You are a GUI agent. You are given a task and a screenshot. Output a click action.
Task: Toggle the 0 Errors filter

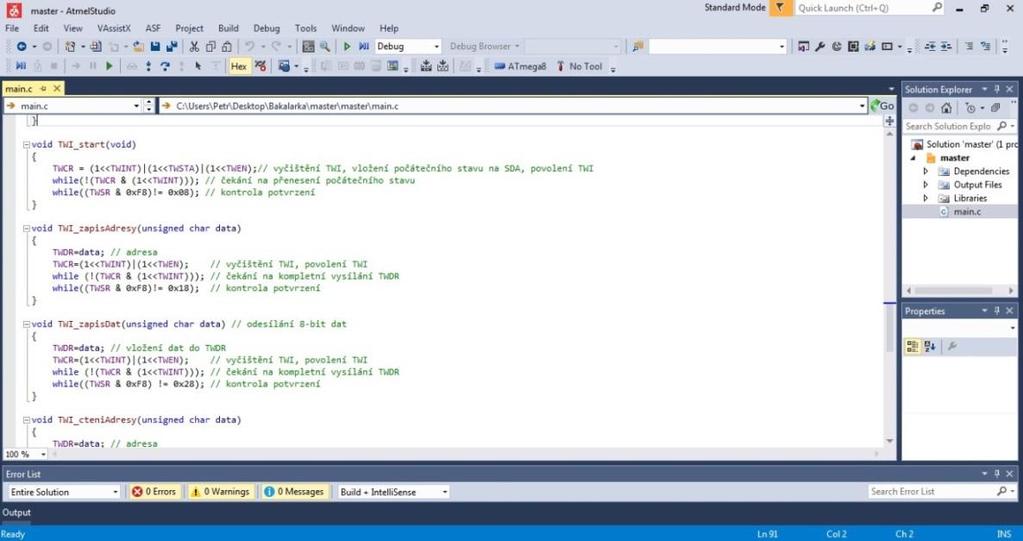[x=154, y=491]
